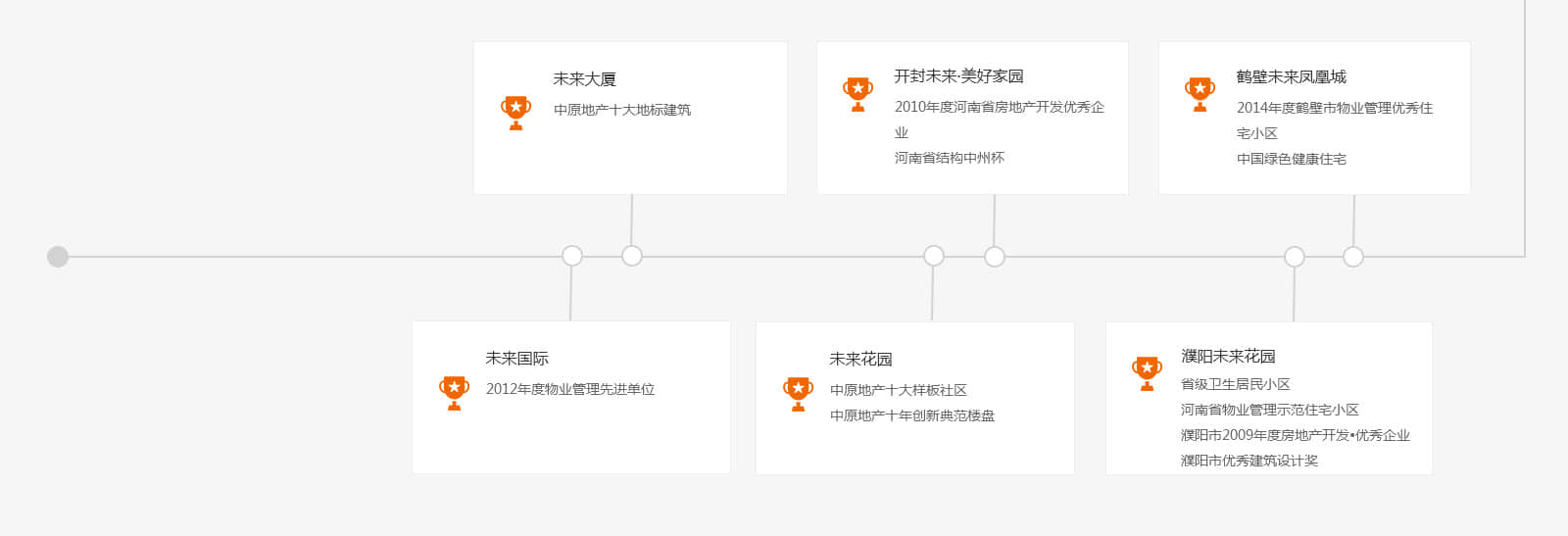Click the trophy icon beside 未来国际

coord(454,393)
